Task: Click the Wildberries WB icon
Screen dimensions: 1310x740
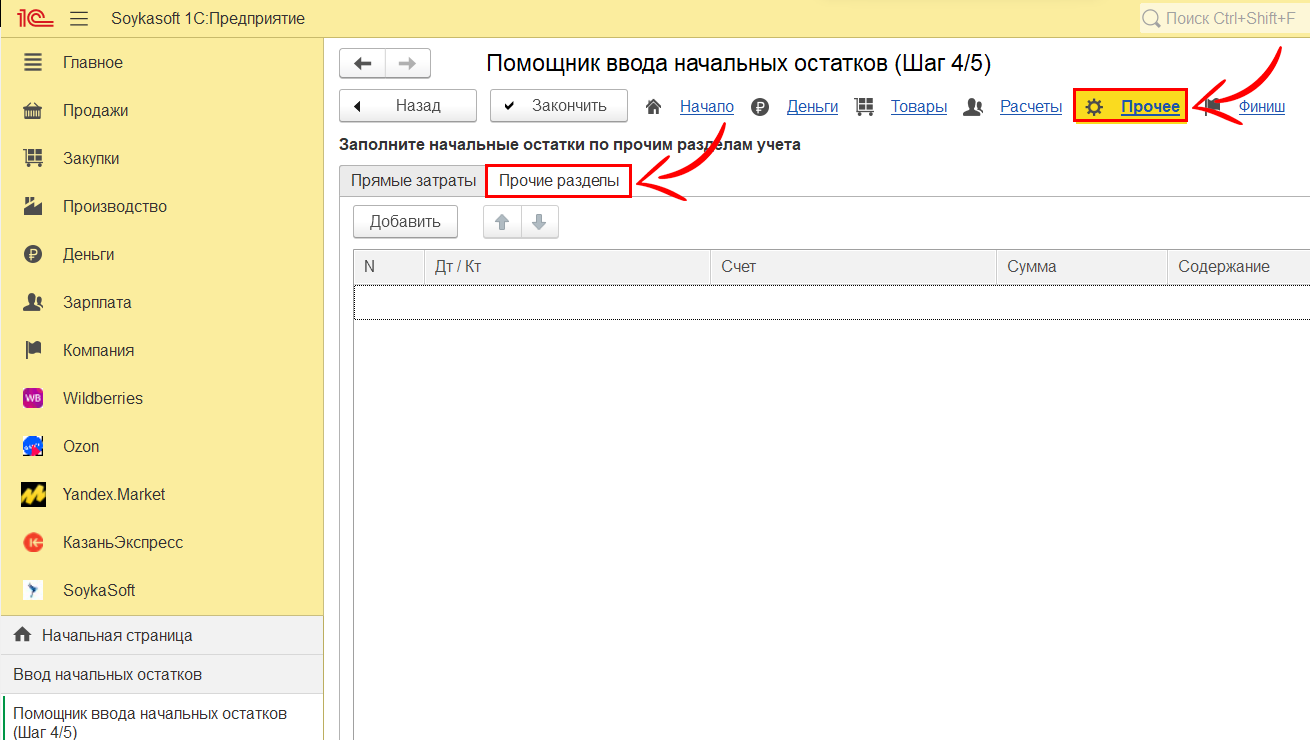Action: click(33, 398)
